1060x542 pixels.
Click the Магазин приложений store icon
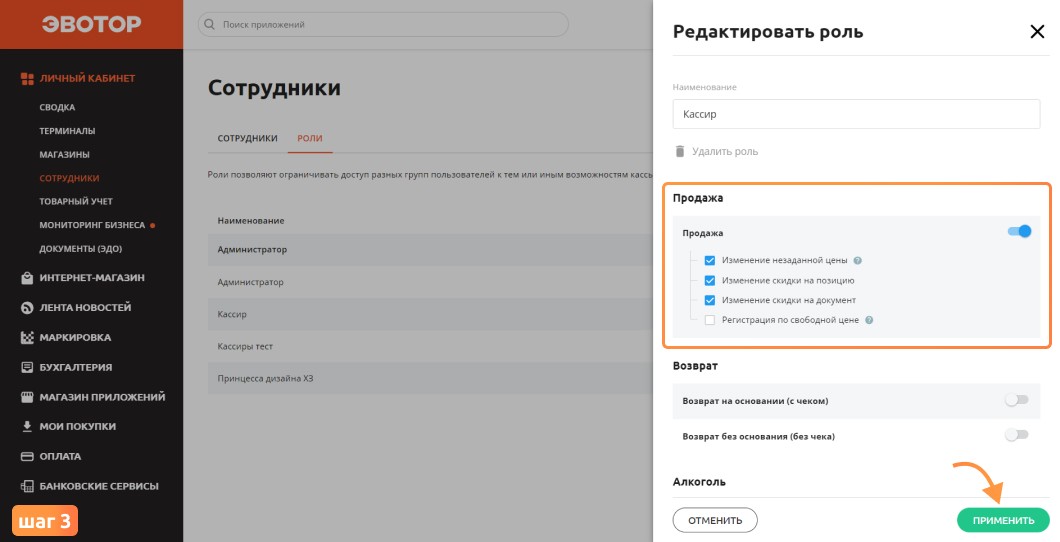tap(27, 397)
